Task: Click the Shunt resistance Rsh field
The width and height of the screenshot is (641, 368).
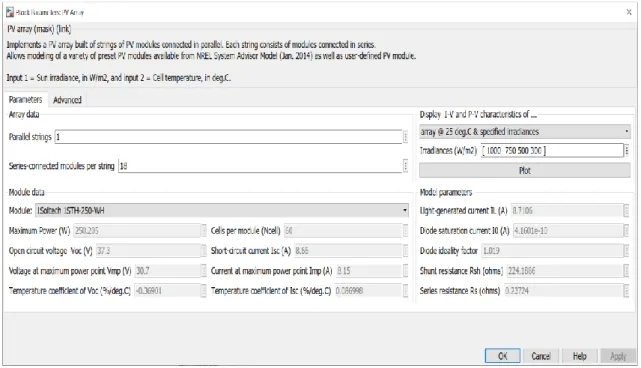Action: (565, 271)
